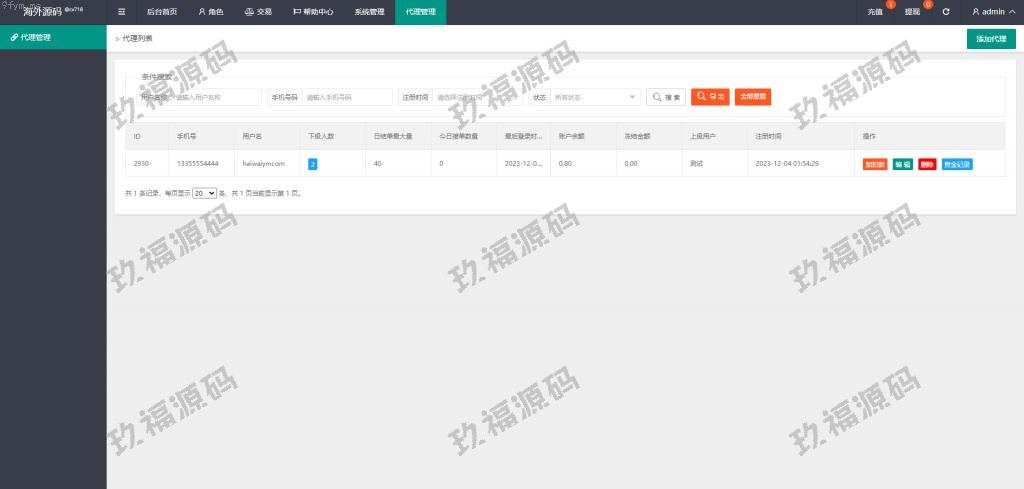
Task: Open 角色 menu with person icon
Action: (x=211, y=12)
